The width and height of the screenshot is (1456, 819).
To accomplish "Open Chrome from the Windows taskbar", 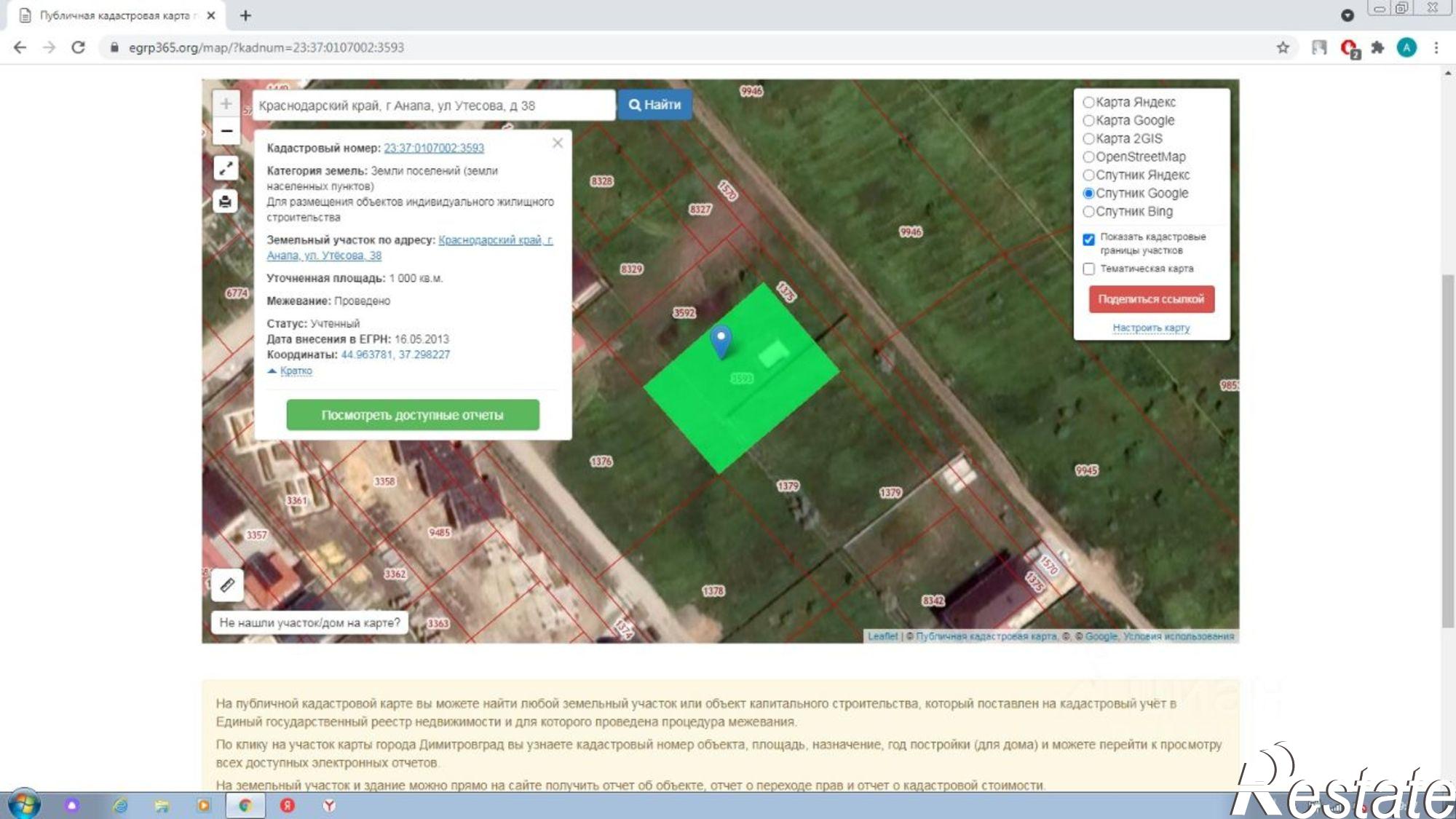I will point(245,805).
